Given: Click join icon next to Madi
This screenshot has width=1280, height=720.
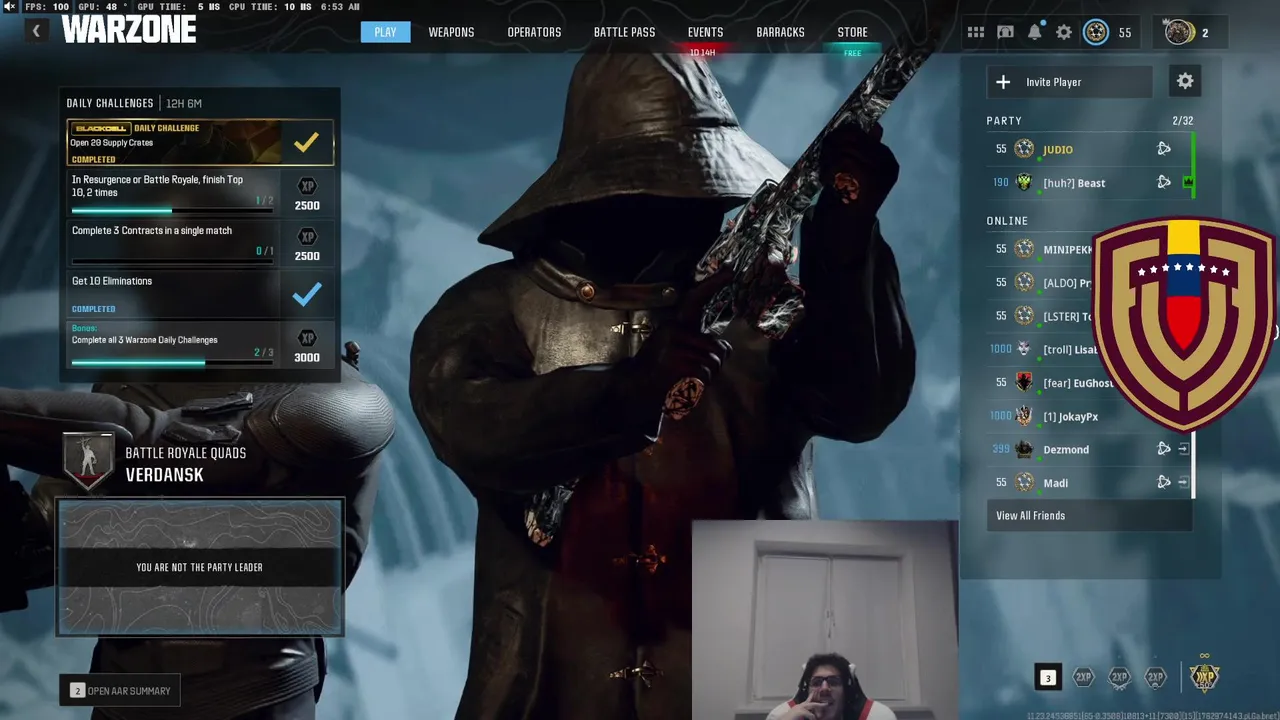Looking at the screenshot, I should [x=1183, y=482].
